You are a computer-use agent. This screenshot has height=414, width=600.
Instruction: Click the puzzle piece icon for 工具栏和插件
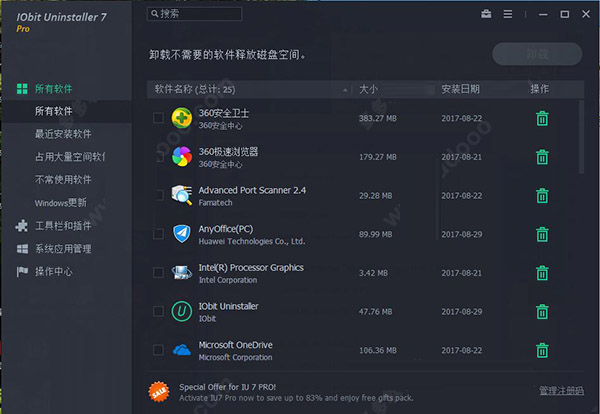point(22,226)
